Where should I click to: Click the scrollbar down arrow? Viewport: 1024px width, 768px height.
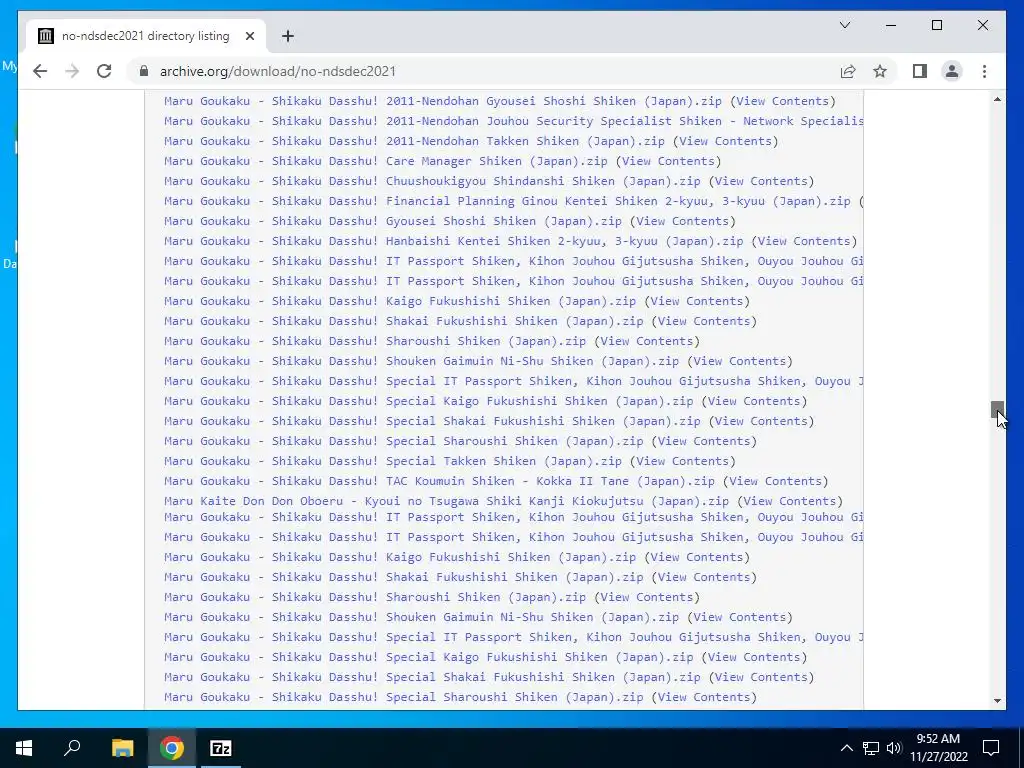point(997,701)
